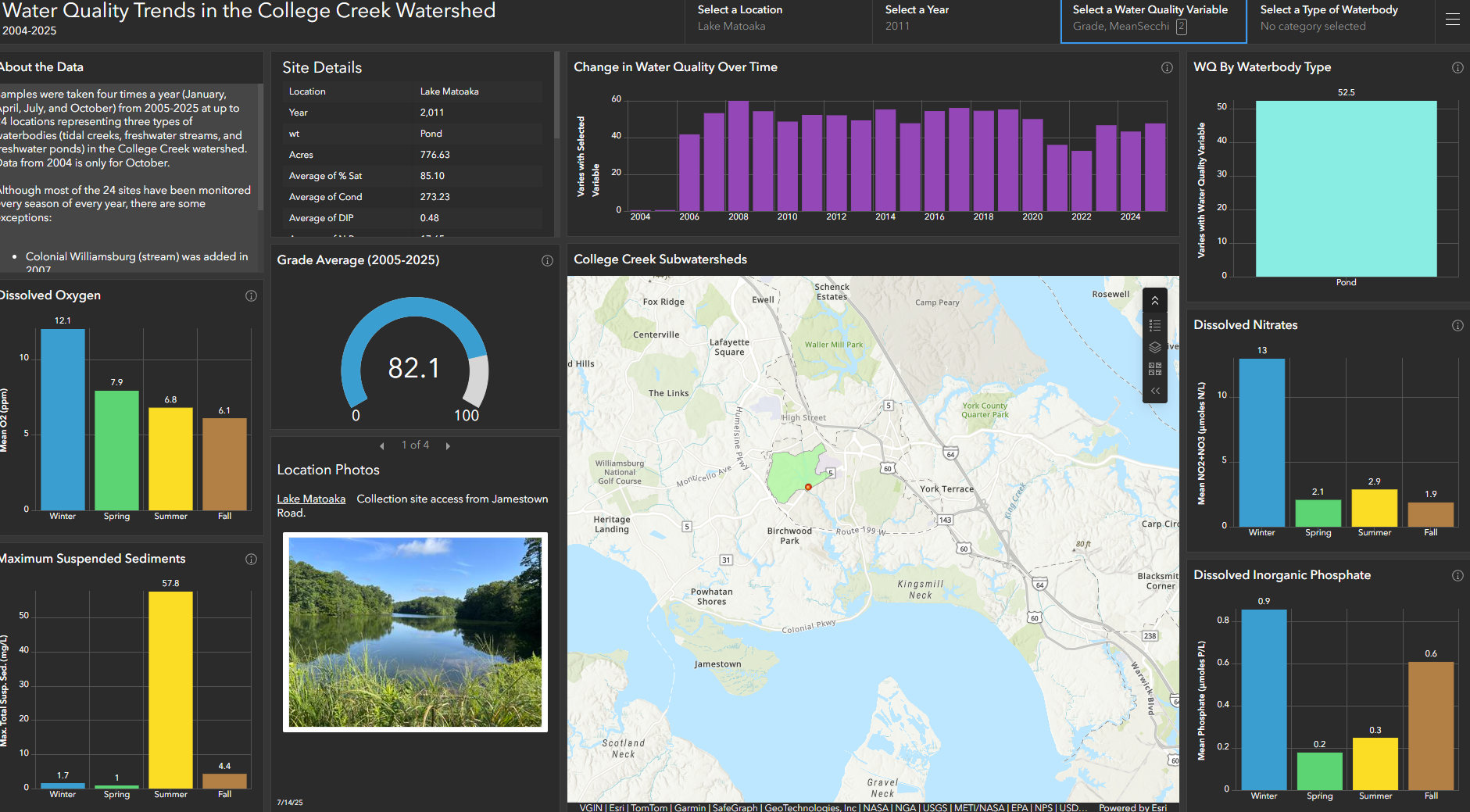
Task: Show info for Change in Water Quality chart
Action: (x=1167, y=68)
